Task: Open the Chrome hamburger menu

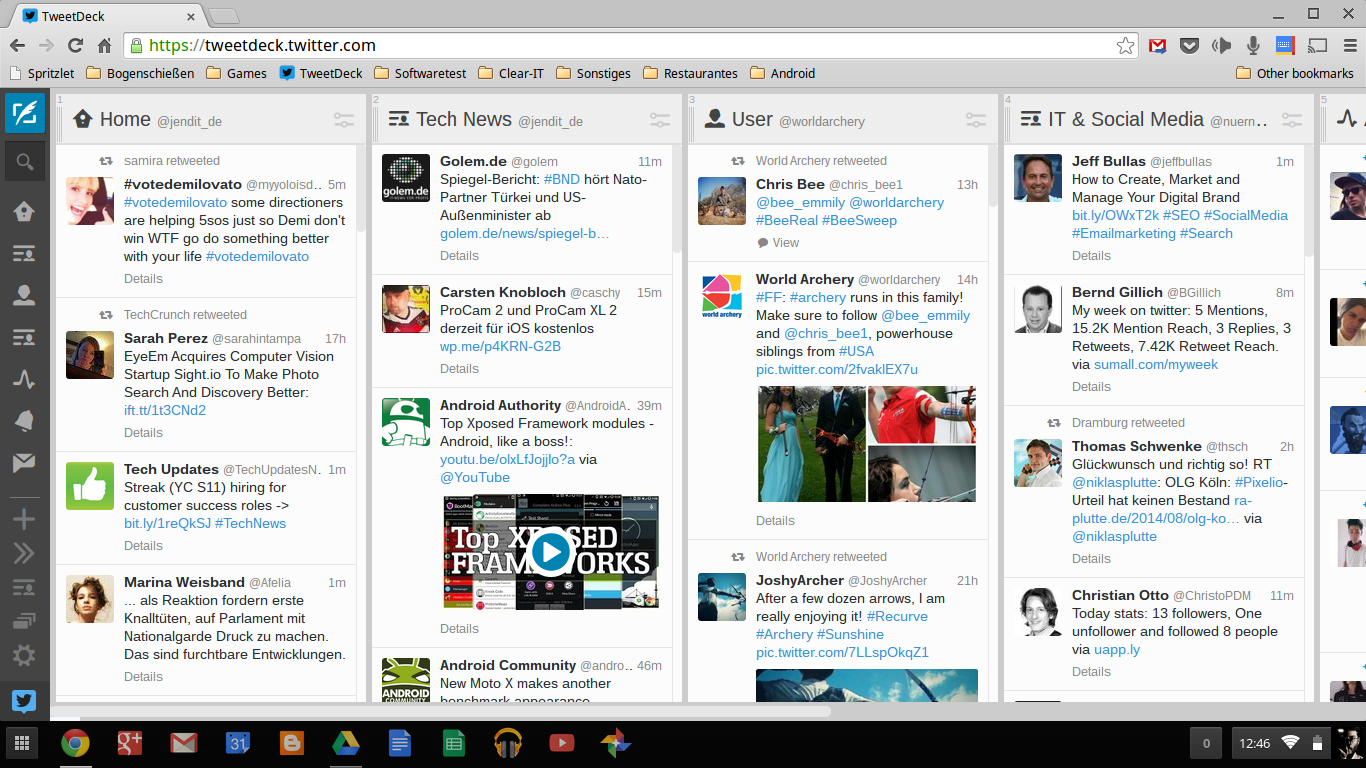Action: (x=1348, y=46)
